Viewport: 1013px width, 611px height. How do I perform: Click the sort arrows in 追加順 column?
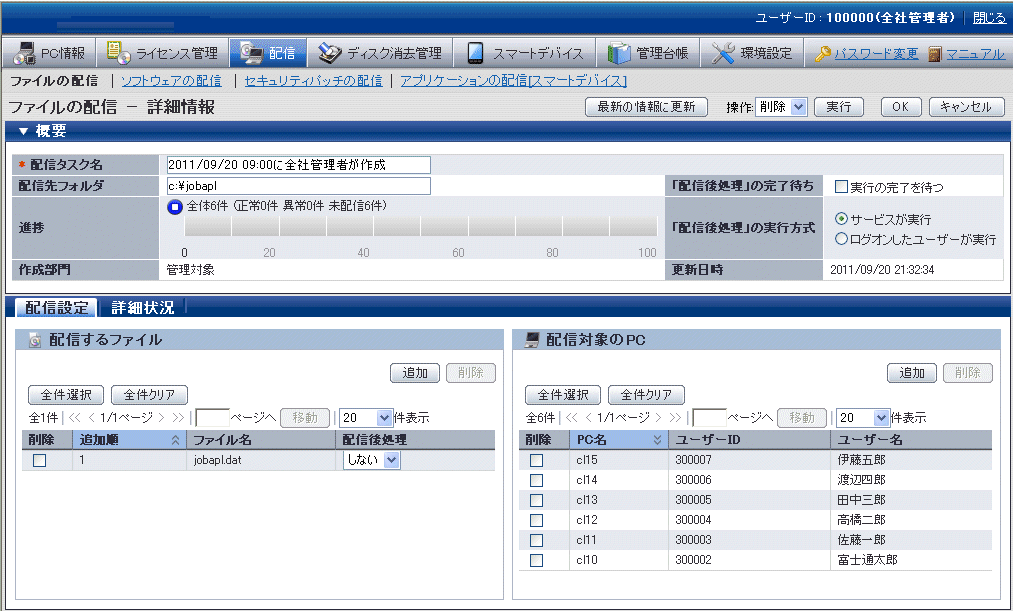point(176,440)
